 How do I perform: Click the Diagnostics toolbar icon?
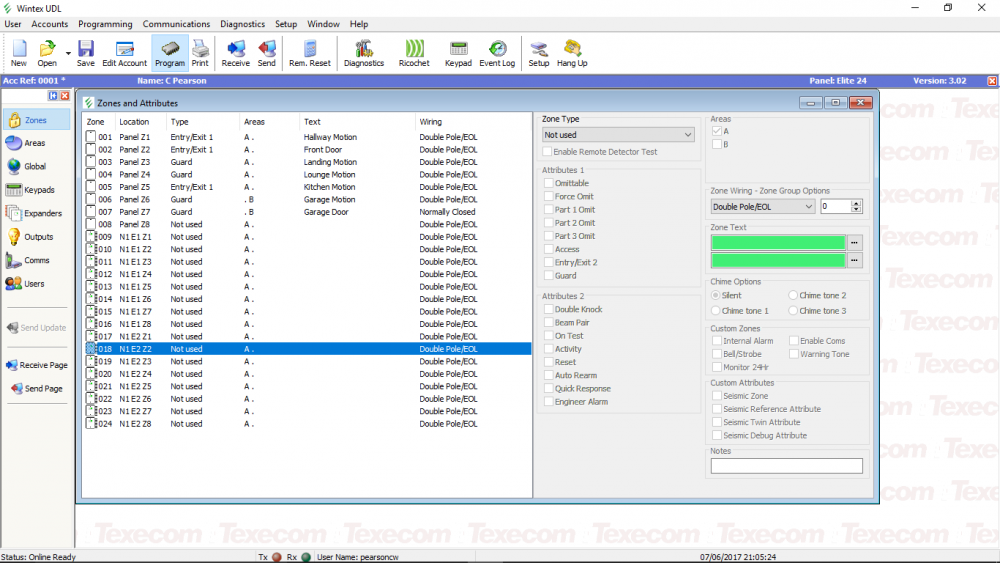point(363,53)
